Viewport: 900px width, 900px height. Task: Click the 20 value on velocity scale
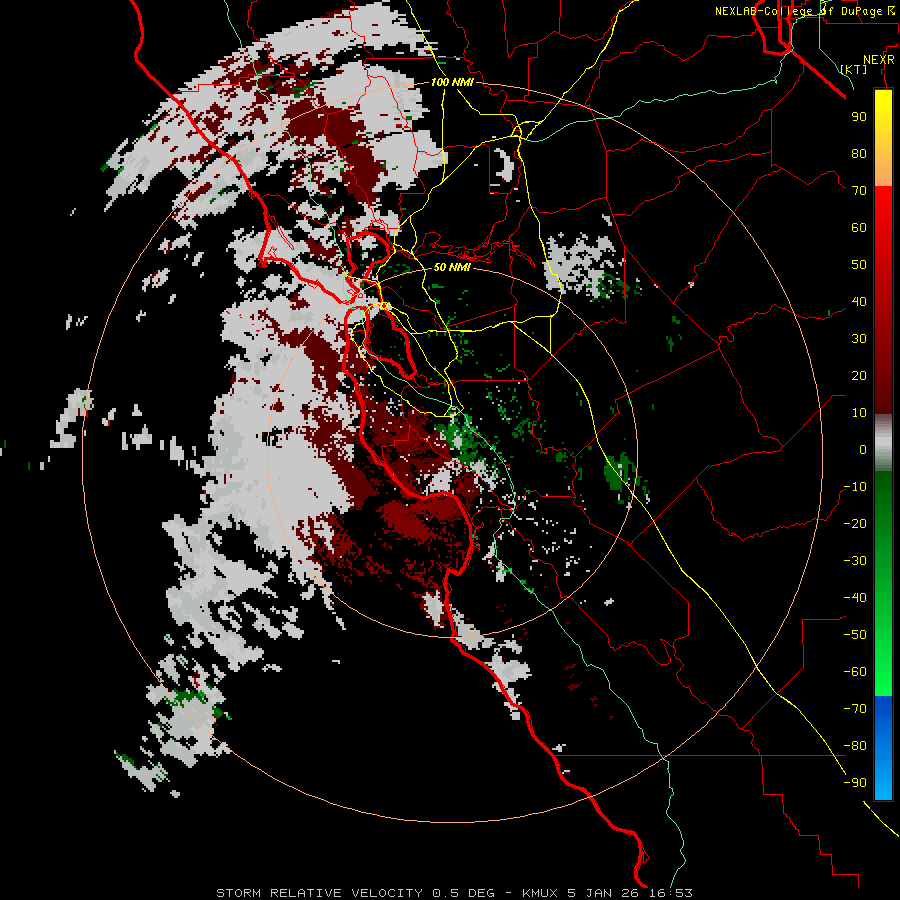pos(859,376)
